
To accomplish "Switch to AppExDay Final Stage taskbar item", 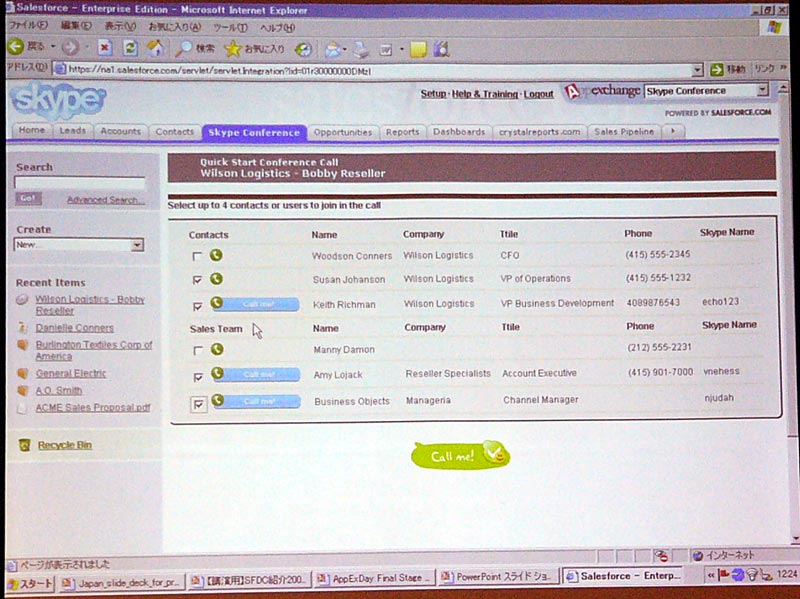I will 373,579.
